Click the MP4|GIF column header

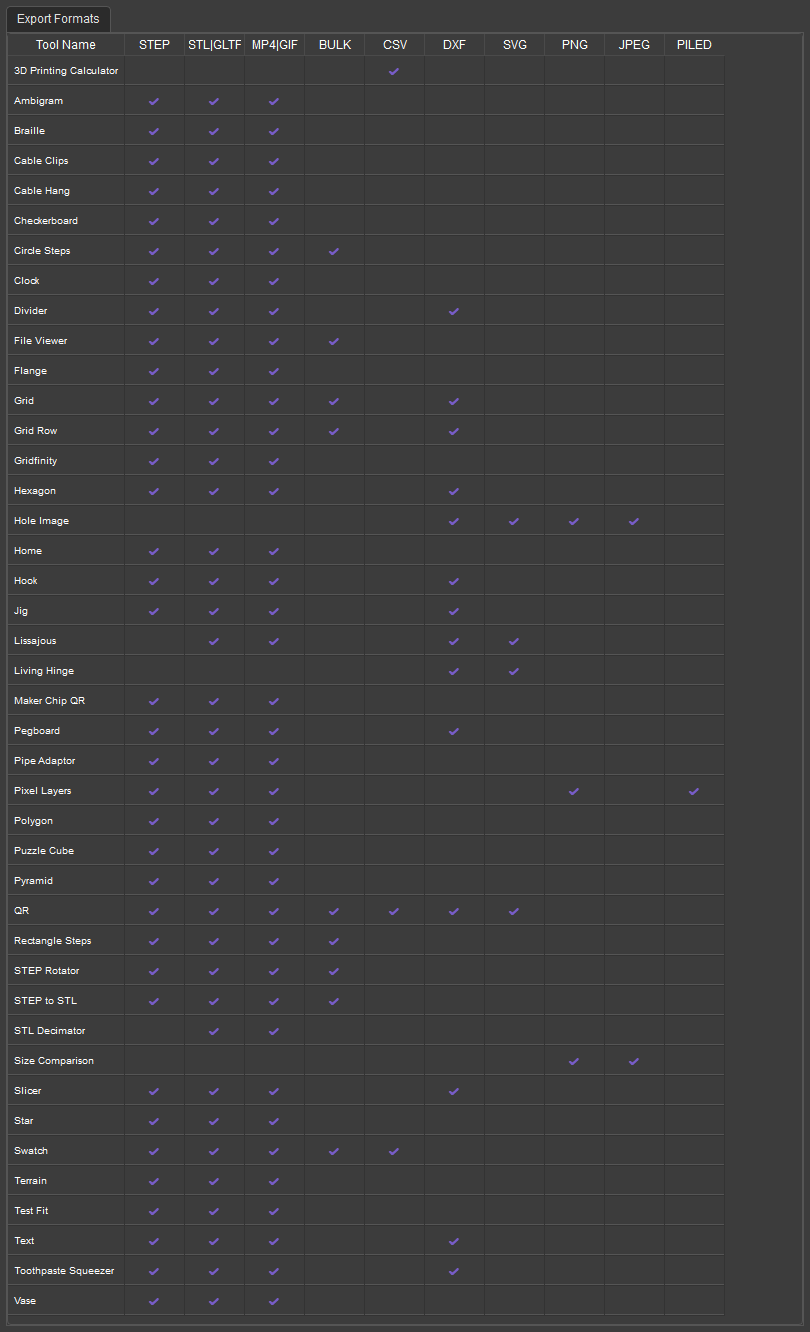coord(274,45)
